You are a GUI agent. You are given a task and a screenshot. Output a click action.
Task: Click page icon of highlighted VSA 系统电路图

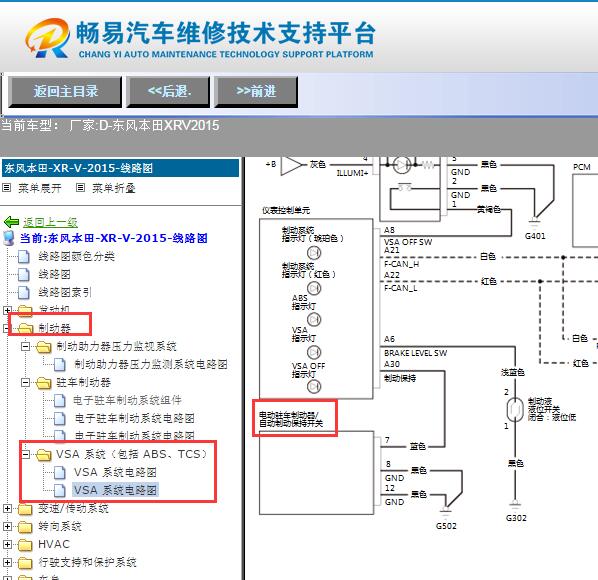click(x=59, y=490)
